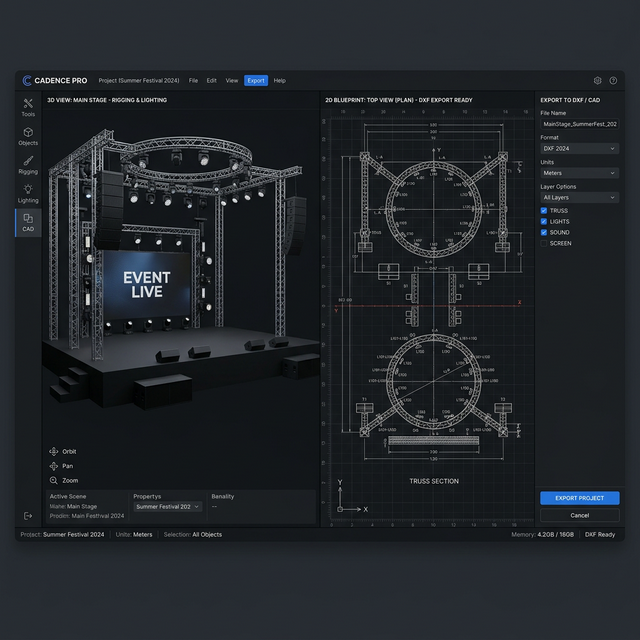This screenshot has height=640, width=640.
Task: Click the EXPORT TO DXF / CAD heading
Action: tap(570, 100)
